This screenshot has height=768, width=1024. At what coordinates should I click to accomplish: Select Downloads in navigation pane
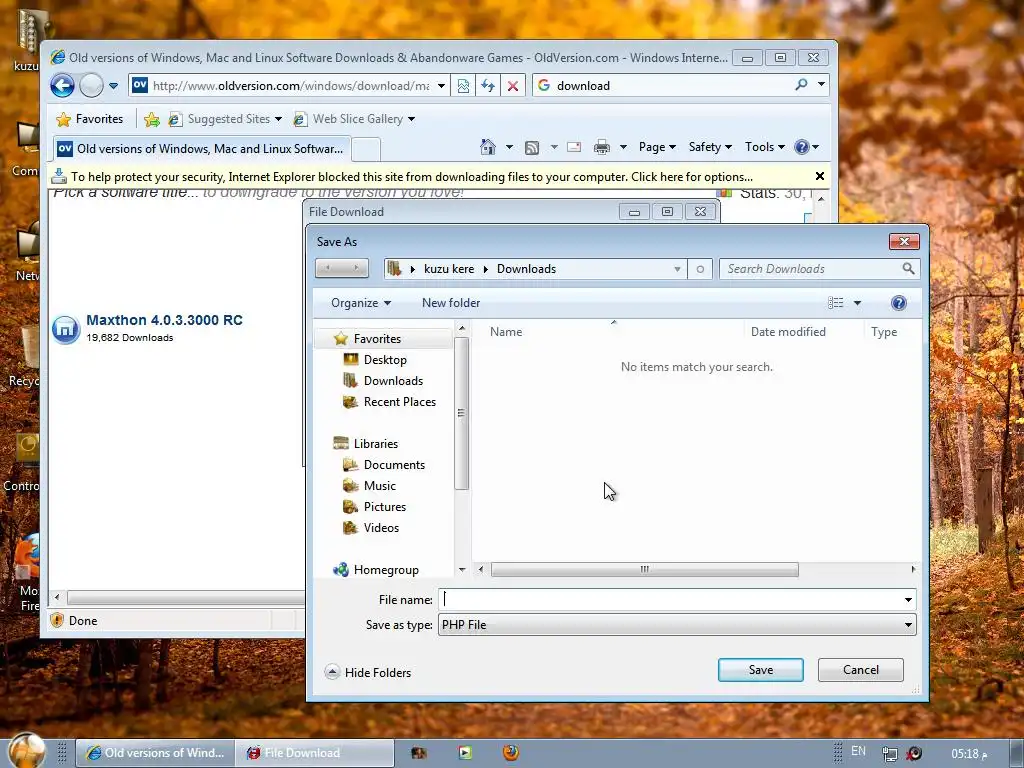pyautogui.click(x=393, y=381)
